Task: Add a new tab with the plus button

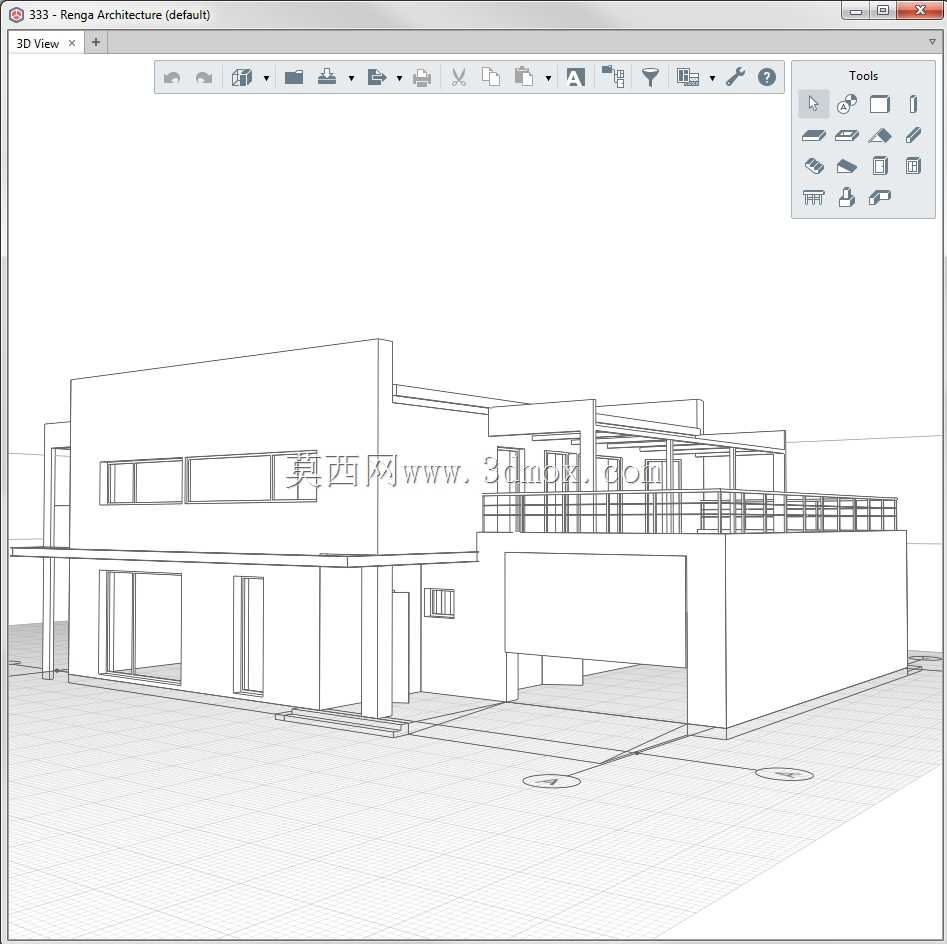Action: pyautogui.click(x=96, y=42)
